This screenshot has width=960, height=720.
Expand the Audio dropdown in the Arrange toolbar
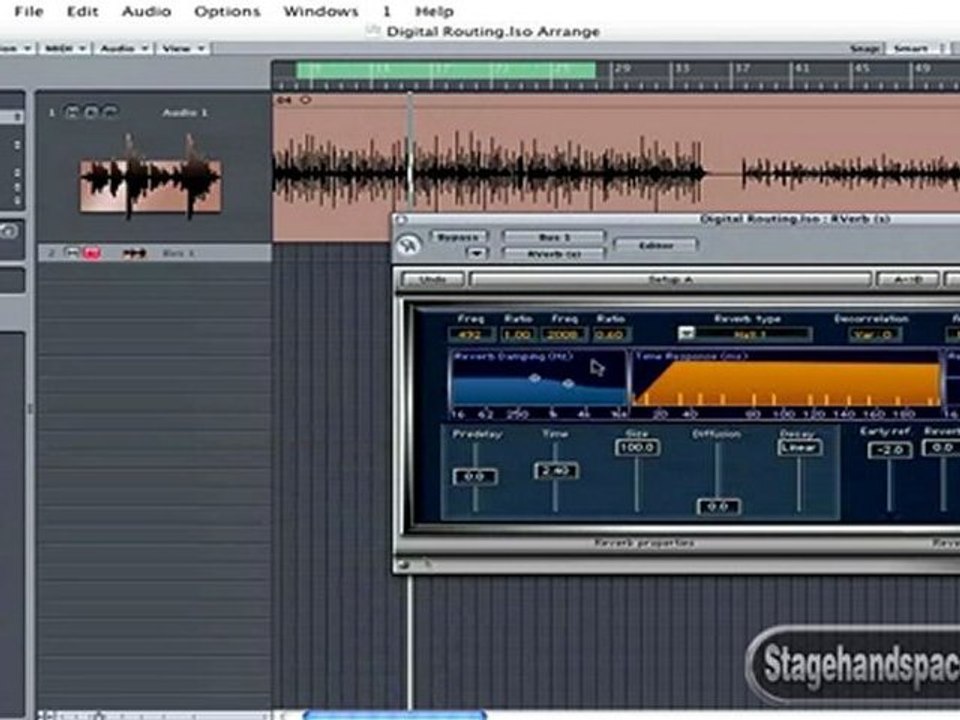(x=124, y=48)
